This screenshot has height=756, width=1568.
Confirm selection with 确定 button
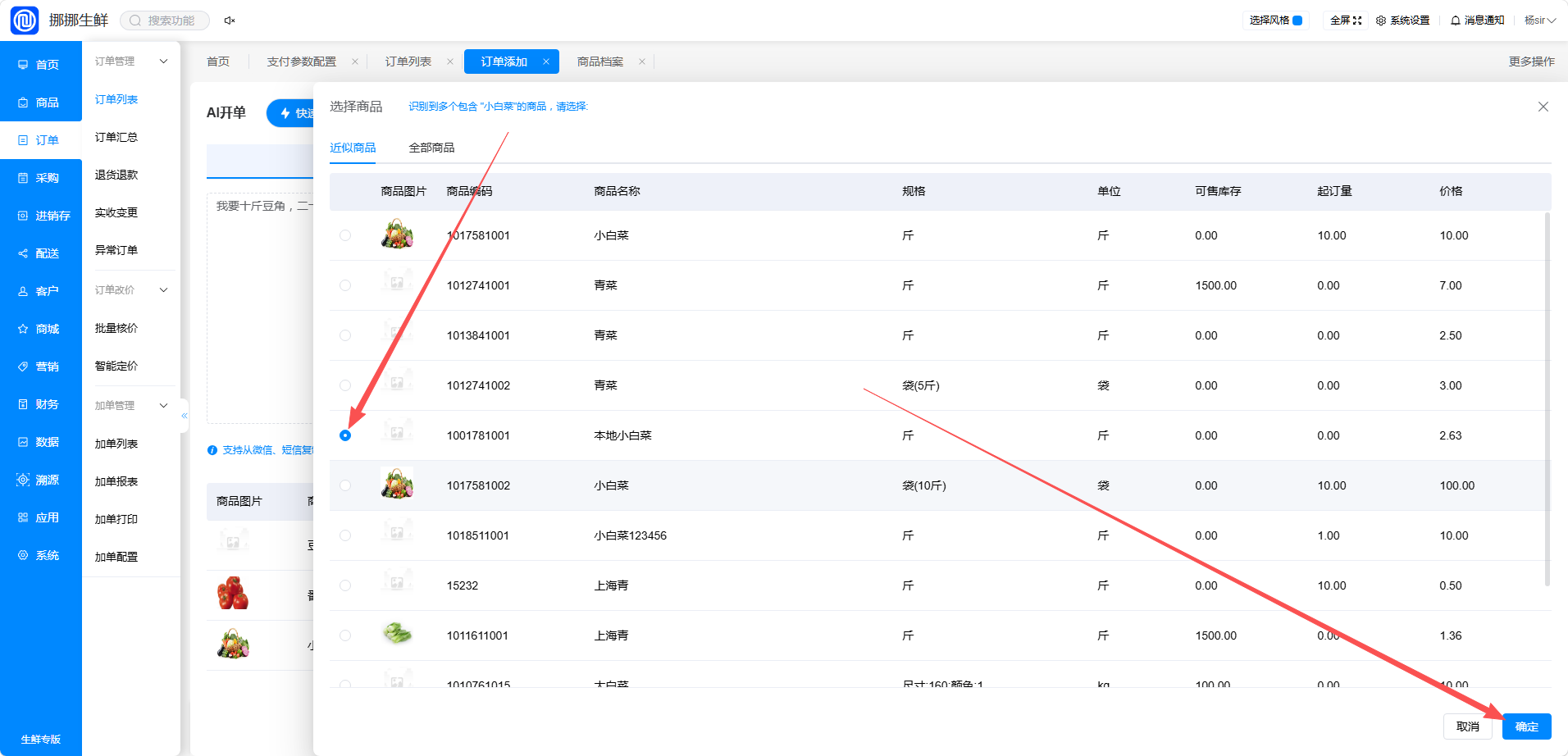click(1527, 726)
